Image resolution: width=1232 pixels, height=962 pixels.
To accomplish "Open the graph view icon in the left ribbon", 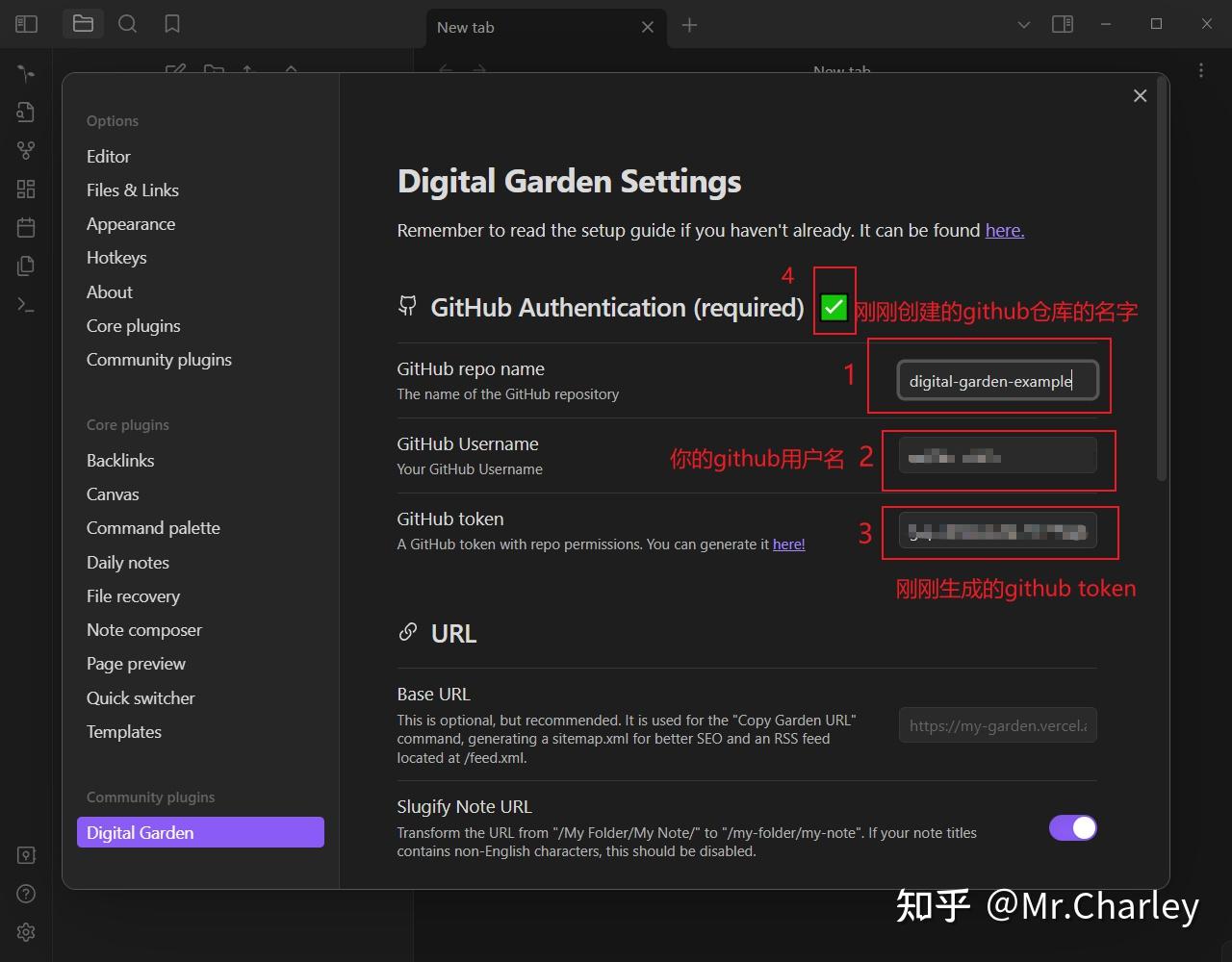I will coord(26,150).
